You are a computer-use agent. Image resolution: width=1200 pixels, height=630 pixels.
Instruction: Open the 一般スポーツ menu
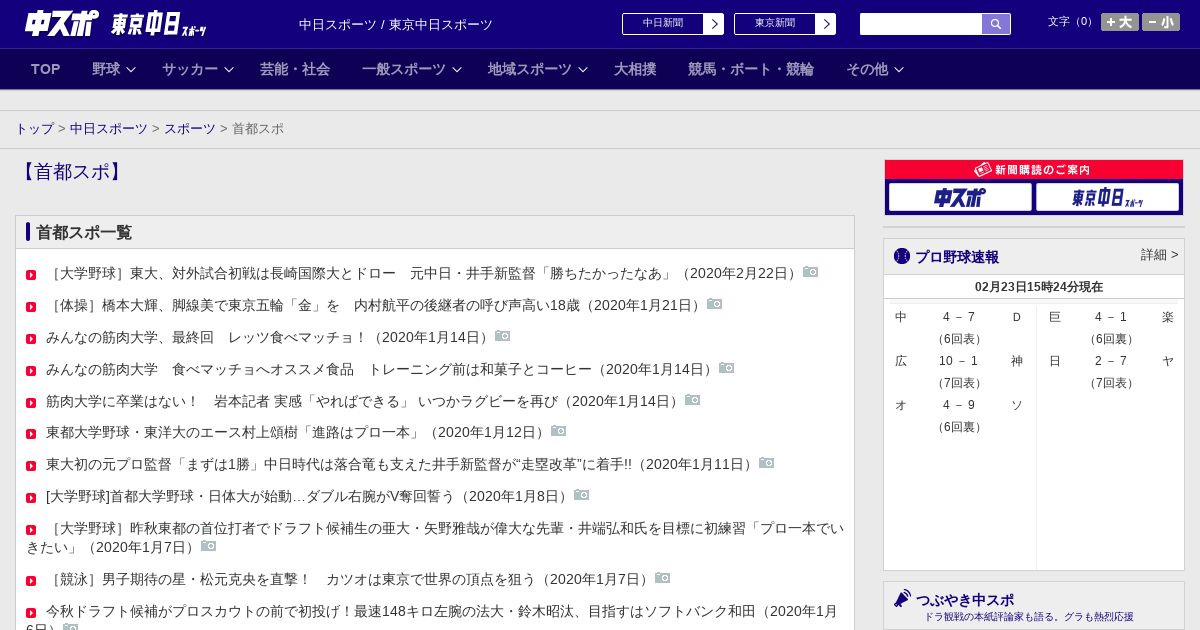pyautogui.click(x=404, y=69)
